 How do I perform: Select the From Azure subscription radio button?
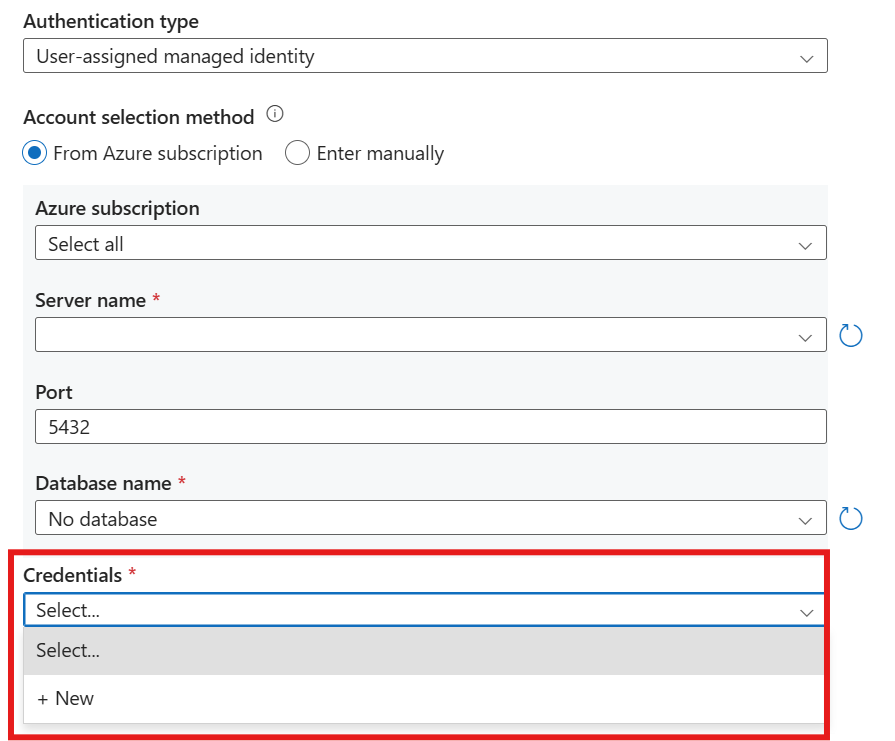[x=35, y=153]
